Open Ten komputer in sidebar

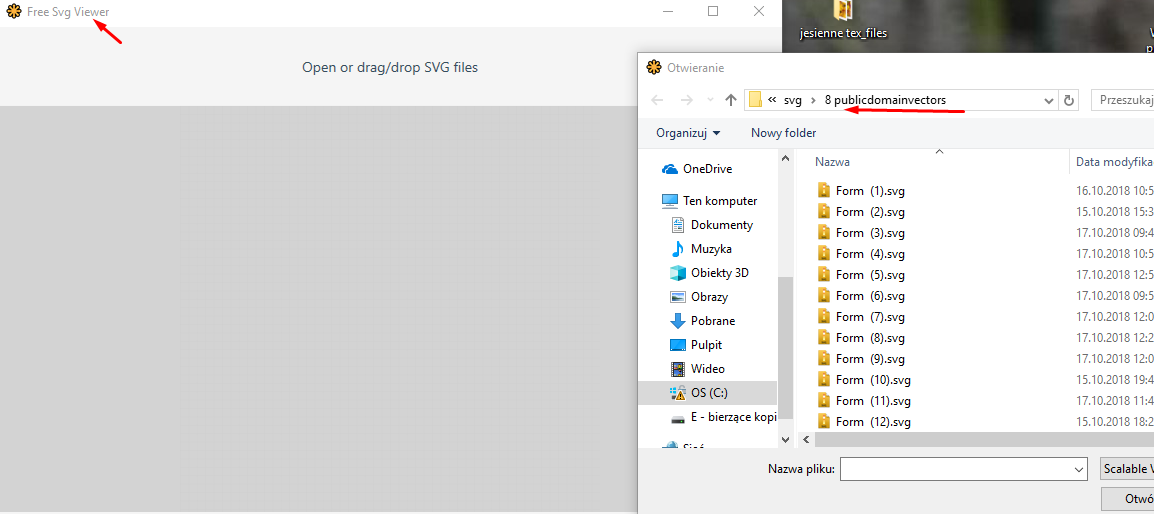[719, 201]
